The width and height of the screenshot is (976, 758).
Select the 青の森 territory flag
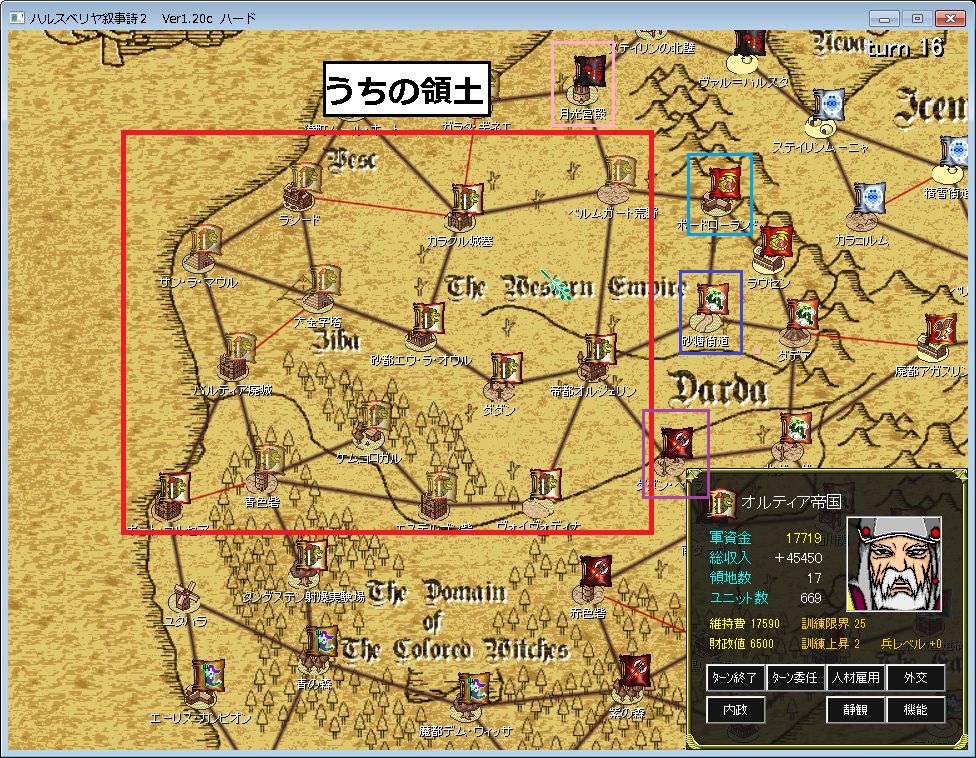pos(322,643)
